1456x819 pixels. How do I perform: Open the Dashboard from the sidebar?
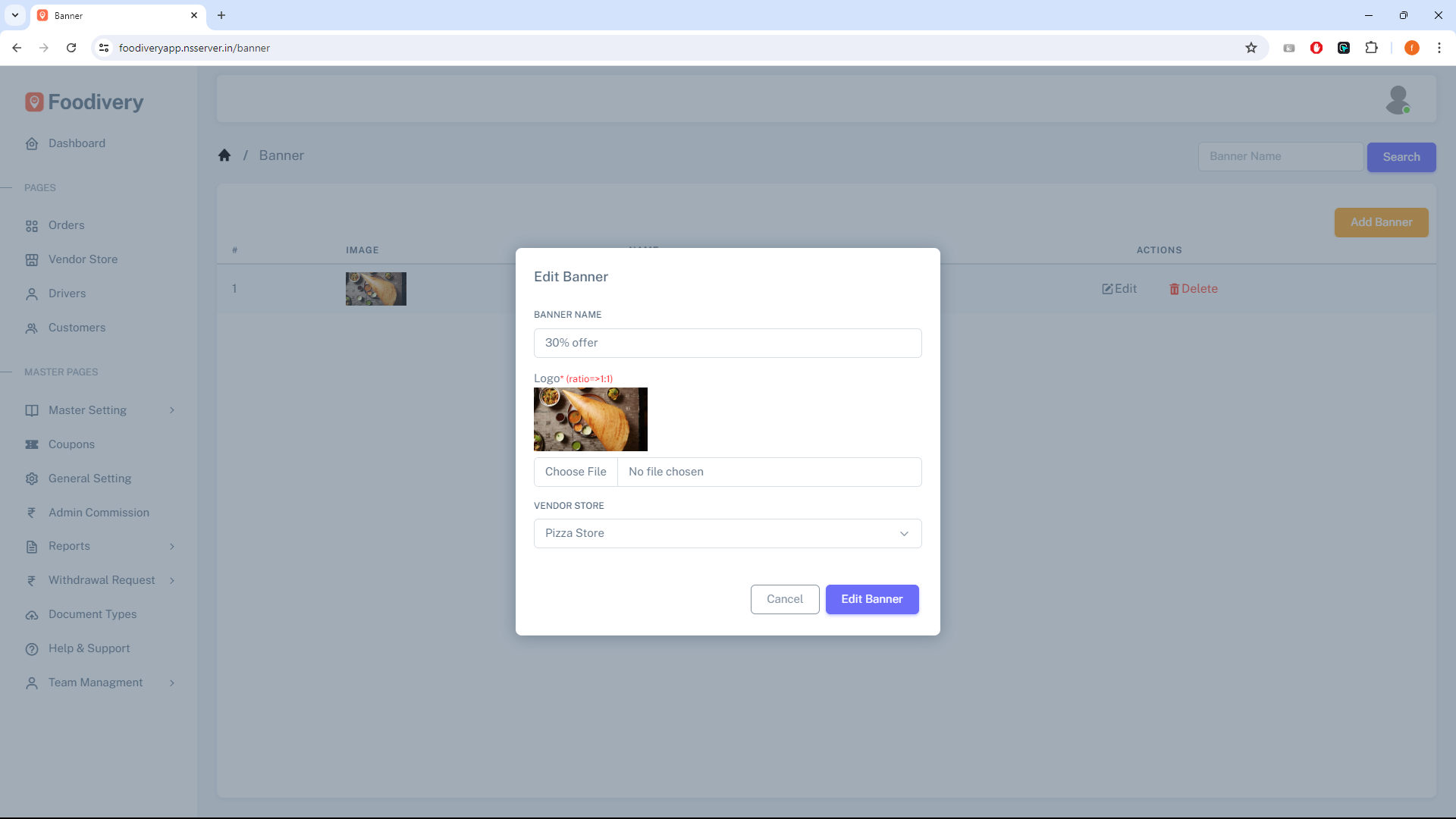[x=76, y=143]
